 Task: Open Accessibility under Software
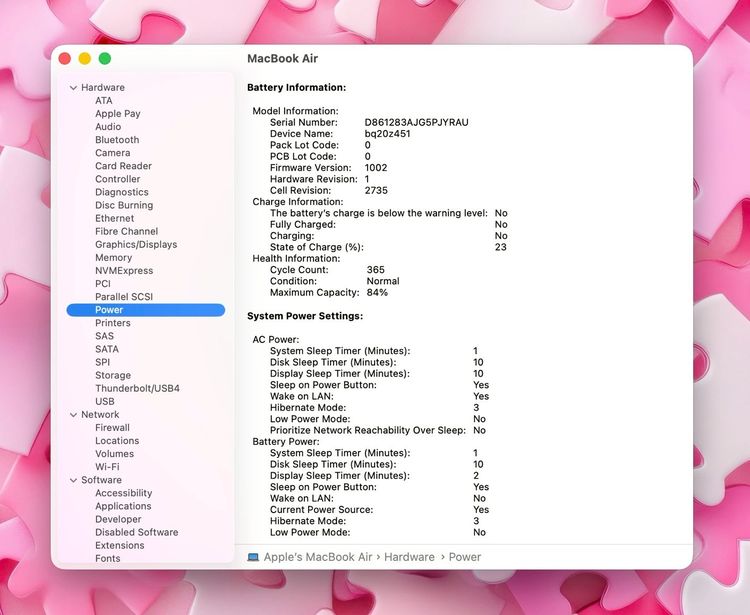(x=124, y=493)
